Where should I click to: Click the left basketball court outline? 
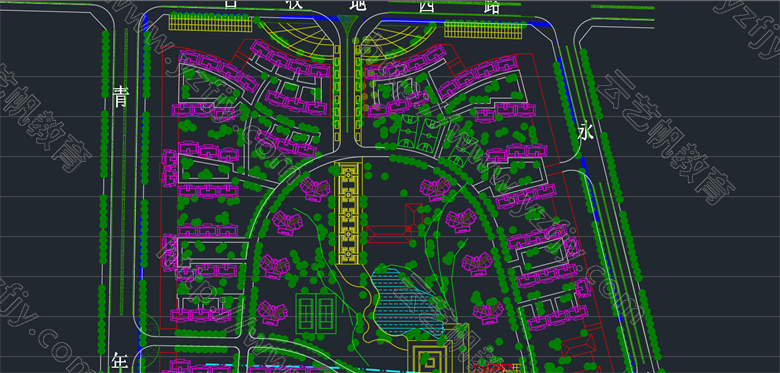407,133
